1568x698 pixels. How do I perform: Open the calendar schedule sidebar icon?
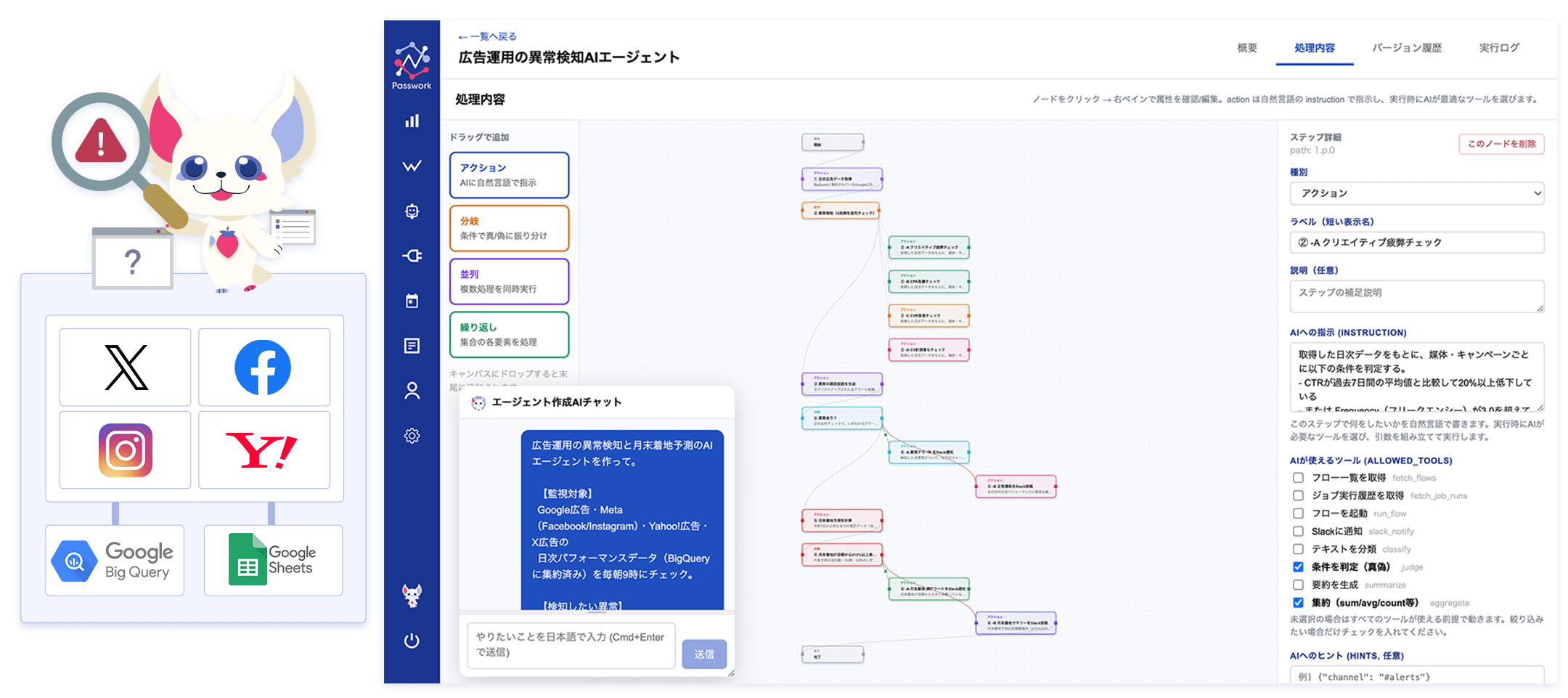(x=412, y=301)
